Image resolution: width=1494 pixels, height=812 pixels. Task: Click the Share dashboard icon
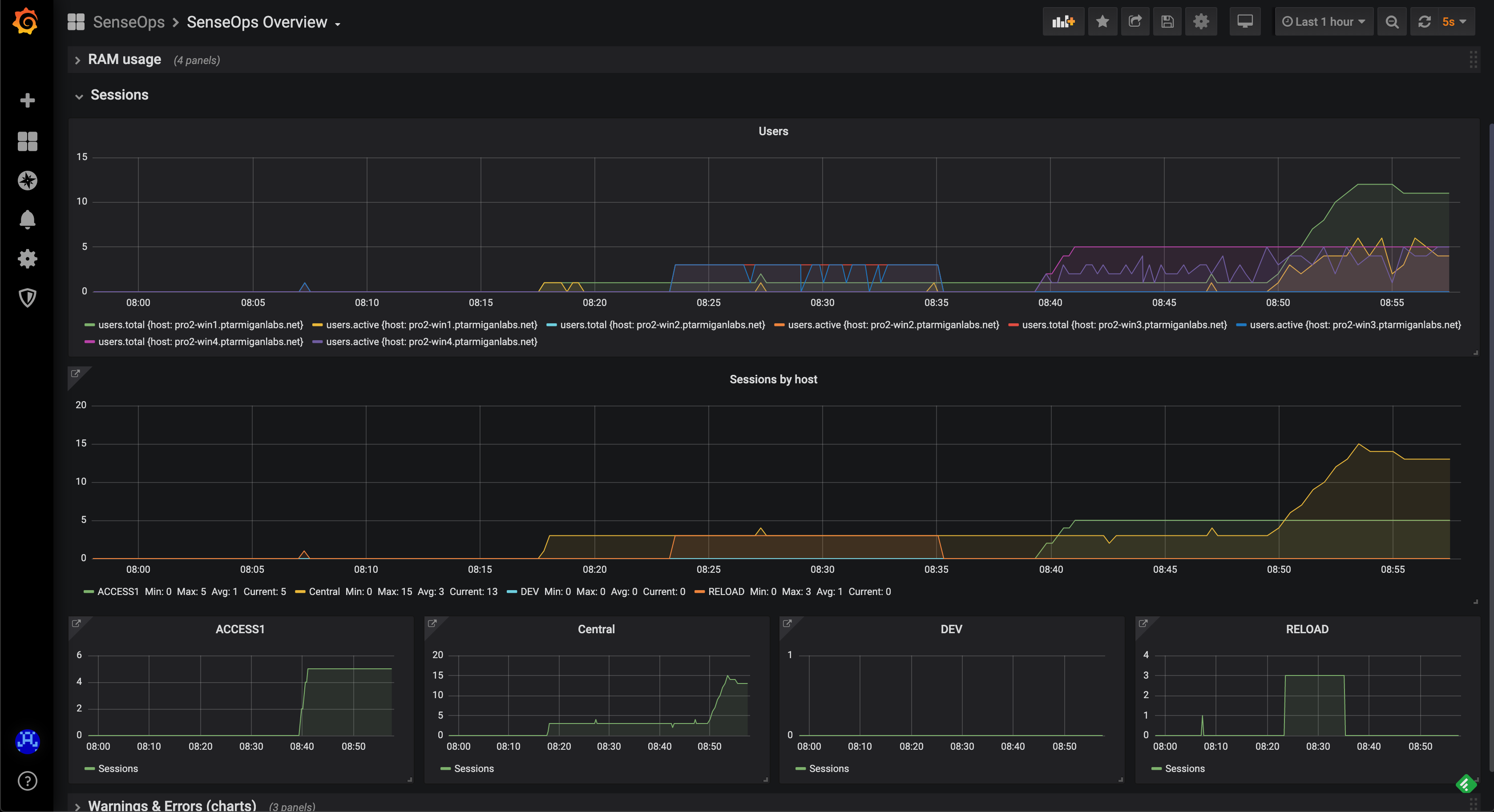tap(1135, 22)
